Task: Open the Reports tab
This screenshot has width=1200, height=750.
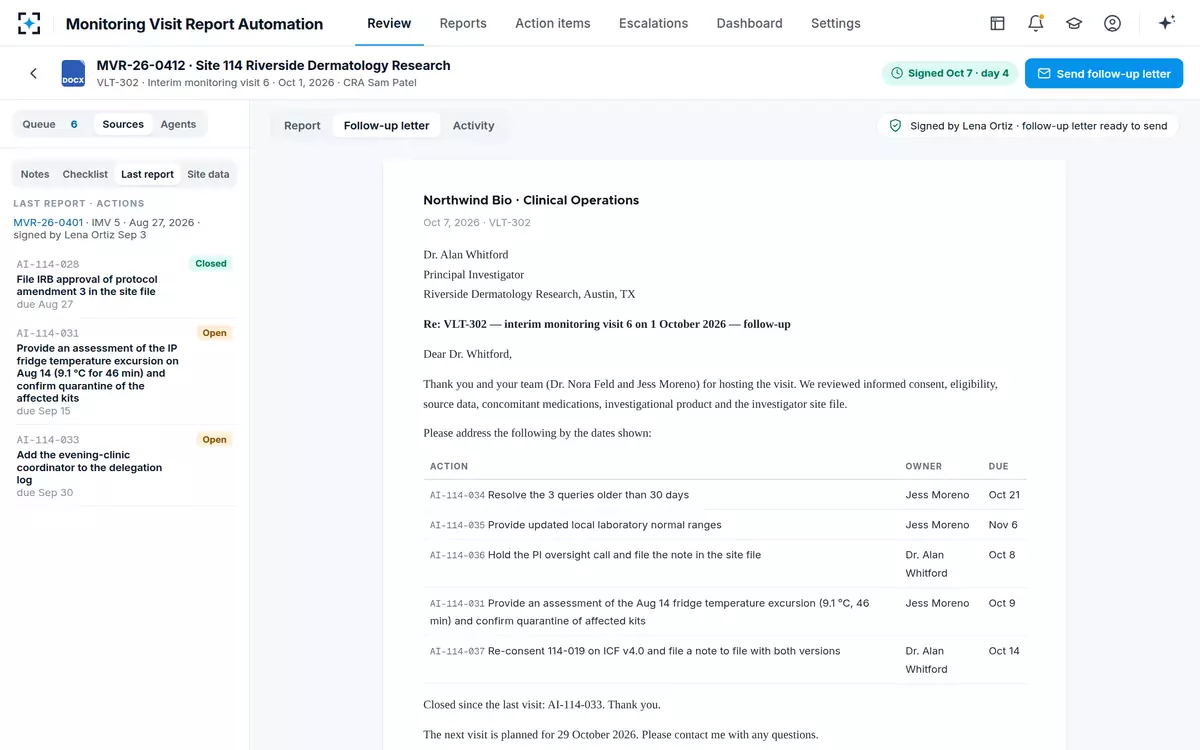Action: click(463, 23)
